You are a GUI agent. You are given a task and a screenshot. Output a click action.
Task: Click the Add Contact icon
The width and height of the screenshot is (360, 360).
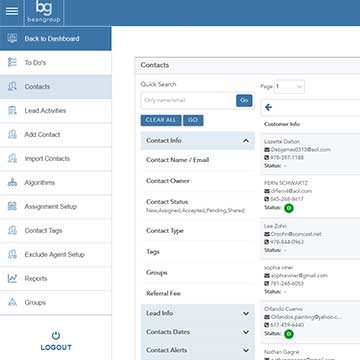(x=12, y=134)
